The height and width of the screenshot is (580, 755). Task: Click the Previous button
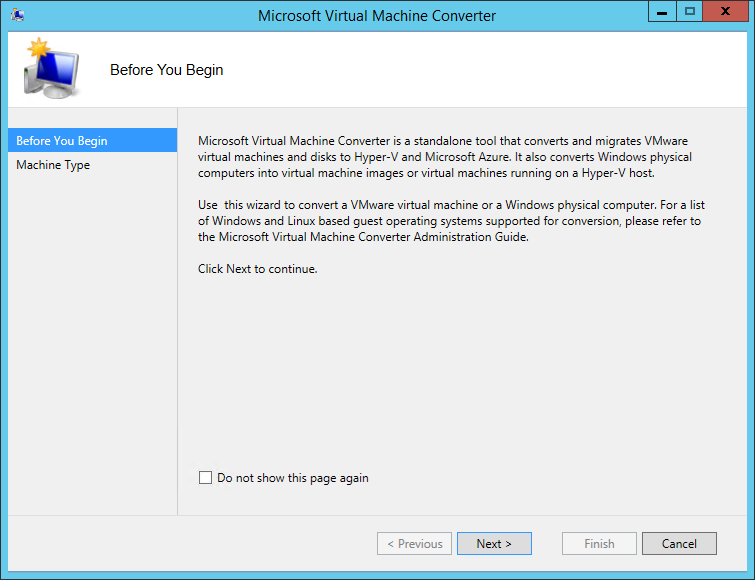(414, 543)
